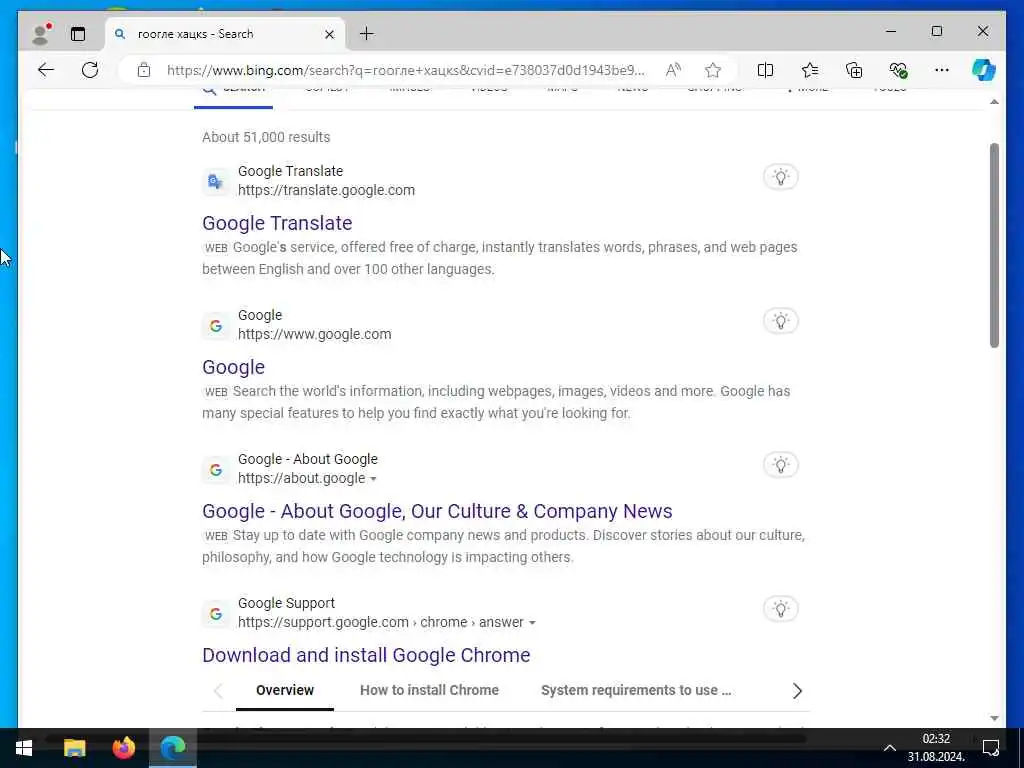Open Google - About Google, Our Culture link
This screenshot has height=768, width=1024.
(437, 511)
